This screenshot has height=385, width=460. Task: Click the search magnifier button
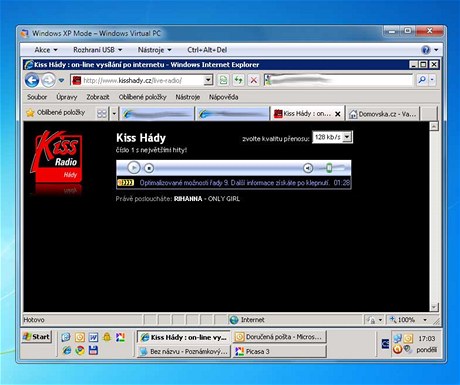tap(422, 80)
